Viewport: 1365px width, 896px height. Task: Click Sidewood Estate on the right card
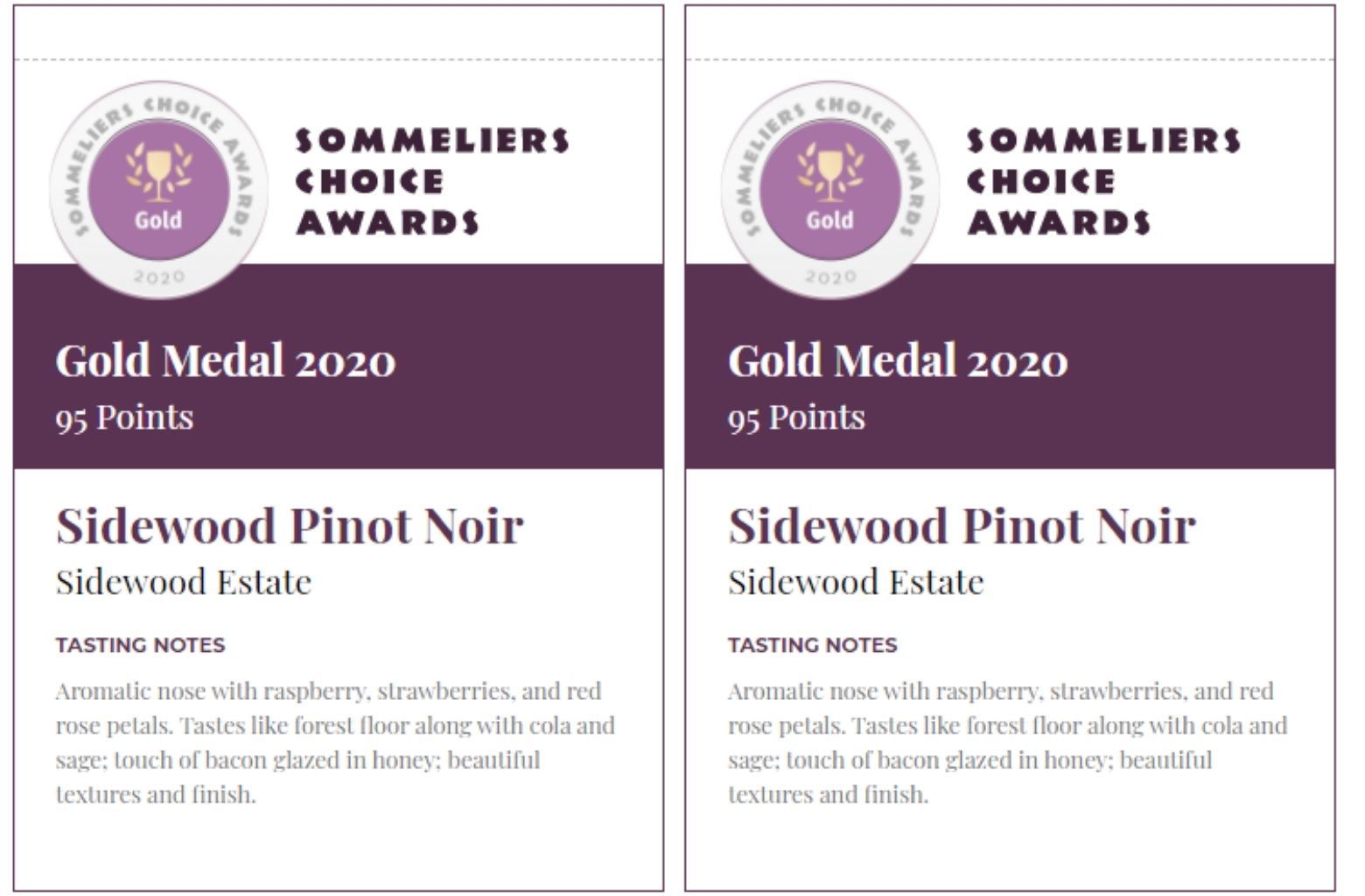pyautogui.click(x=856, y=582)
